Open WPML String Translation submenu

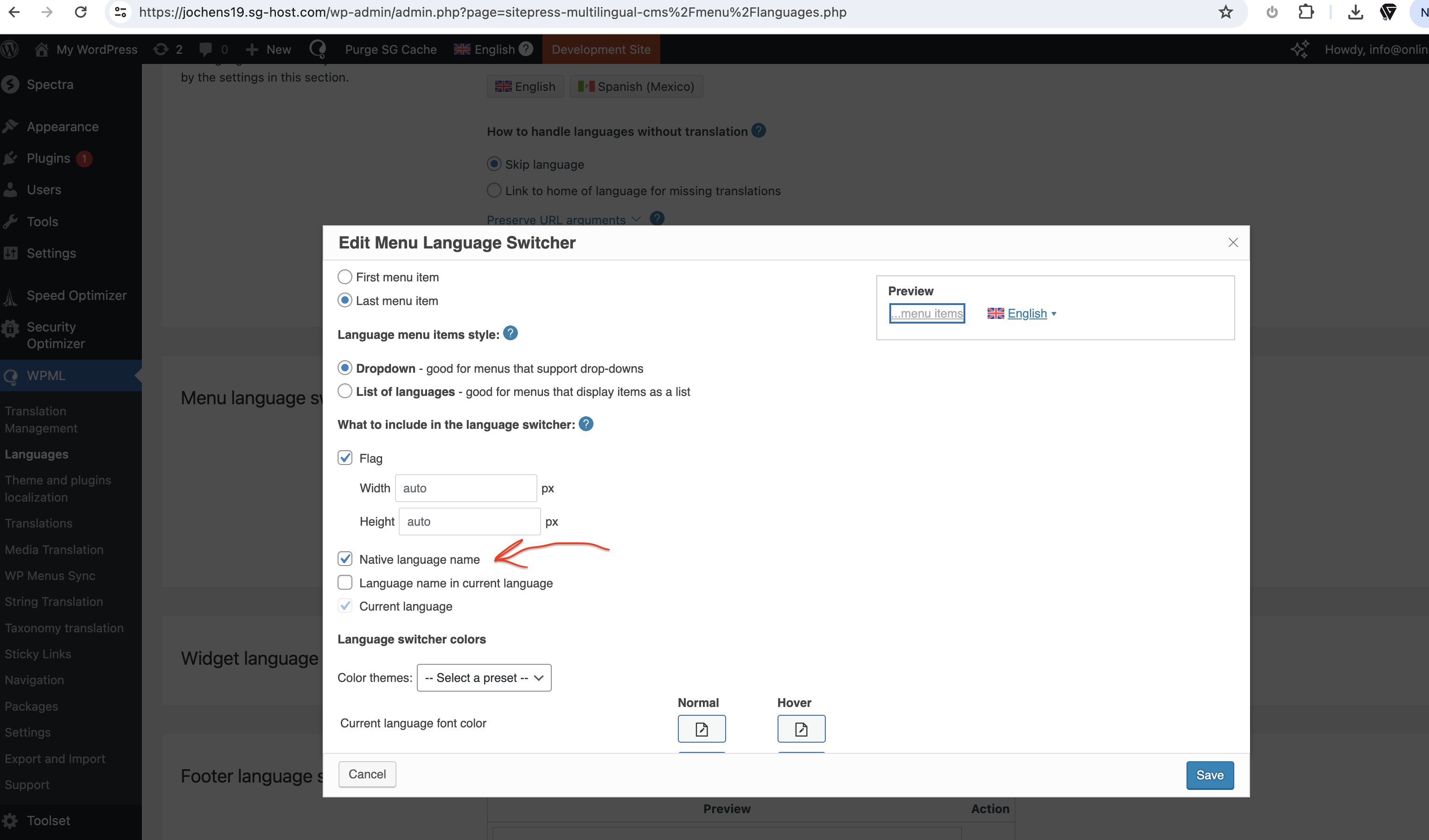point(54,601)
